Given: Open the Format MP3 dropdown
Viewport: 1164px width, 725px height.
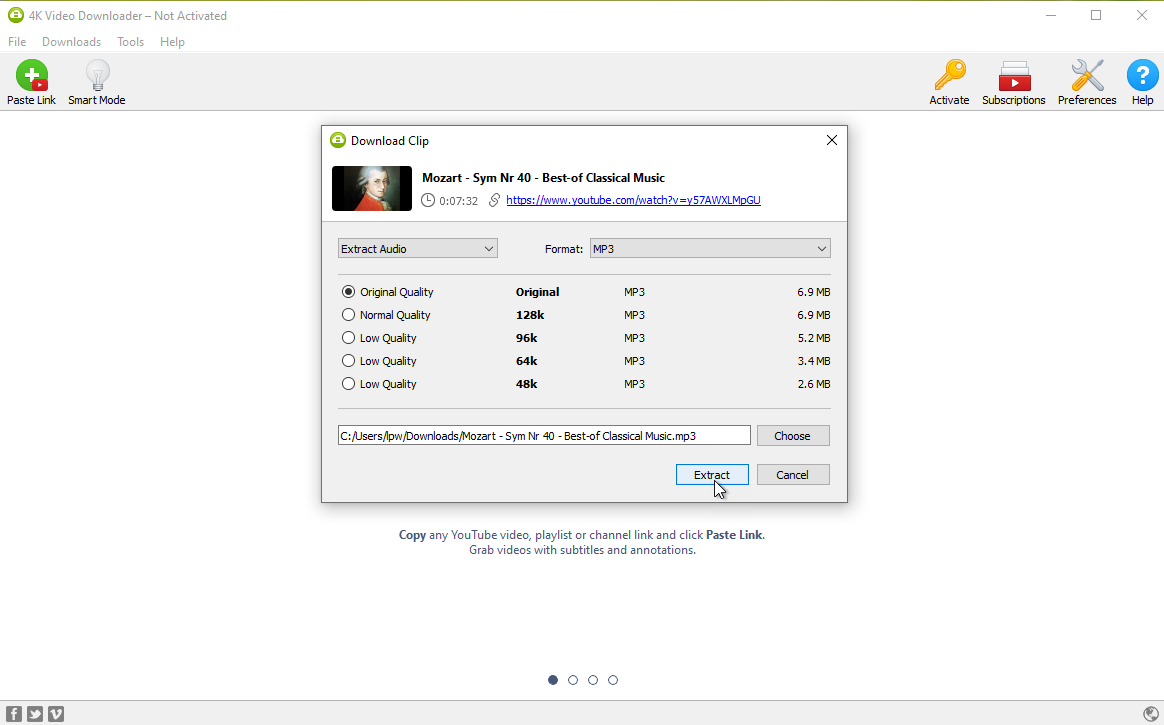Looking at the screenshot, I should click(709, 249).
